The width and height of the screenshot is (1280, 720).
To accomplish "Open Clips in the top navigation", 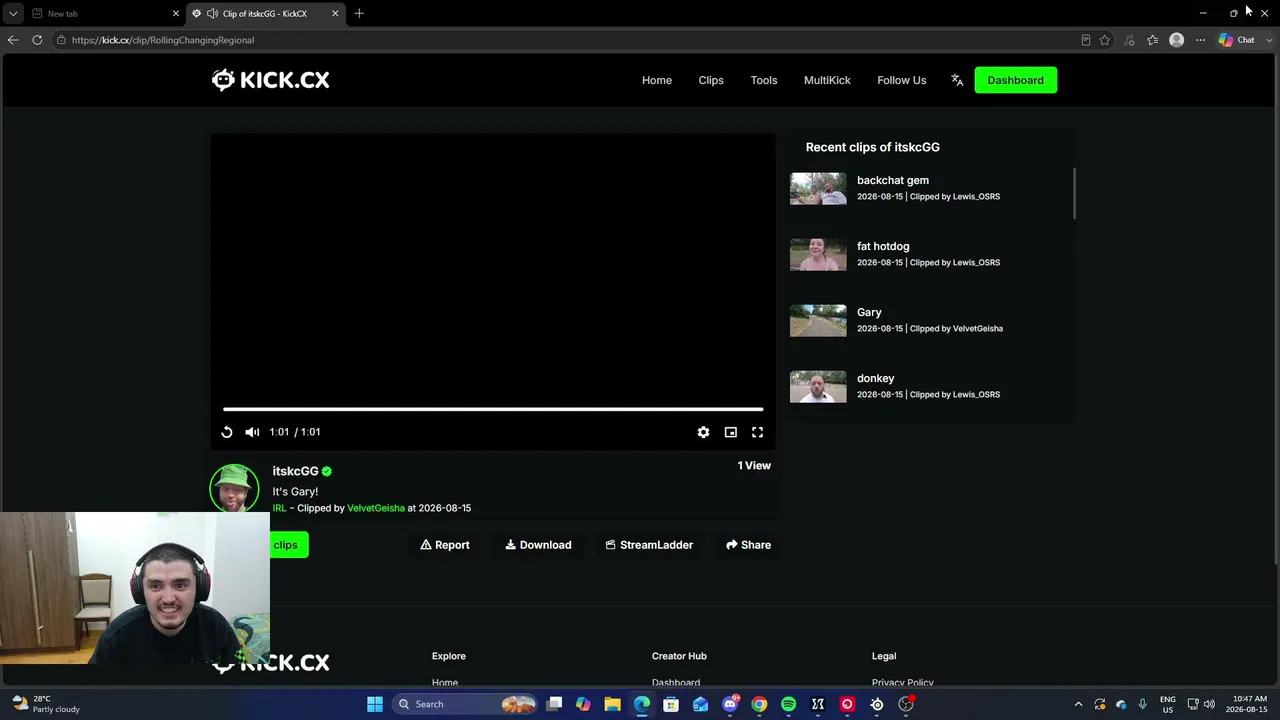I will pos(711,80).
